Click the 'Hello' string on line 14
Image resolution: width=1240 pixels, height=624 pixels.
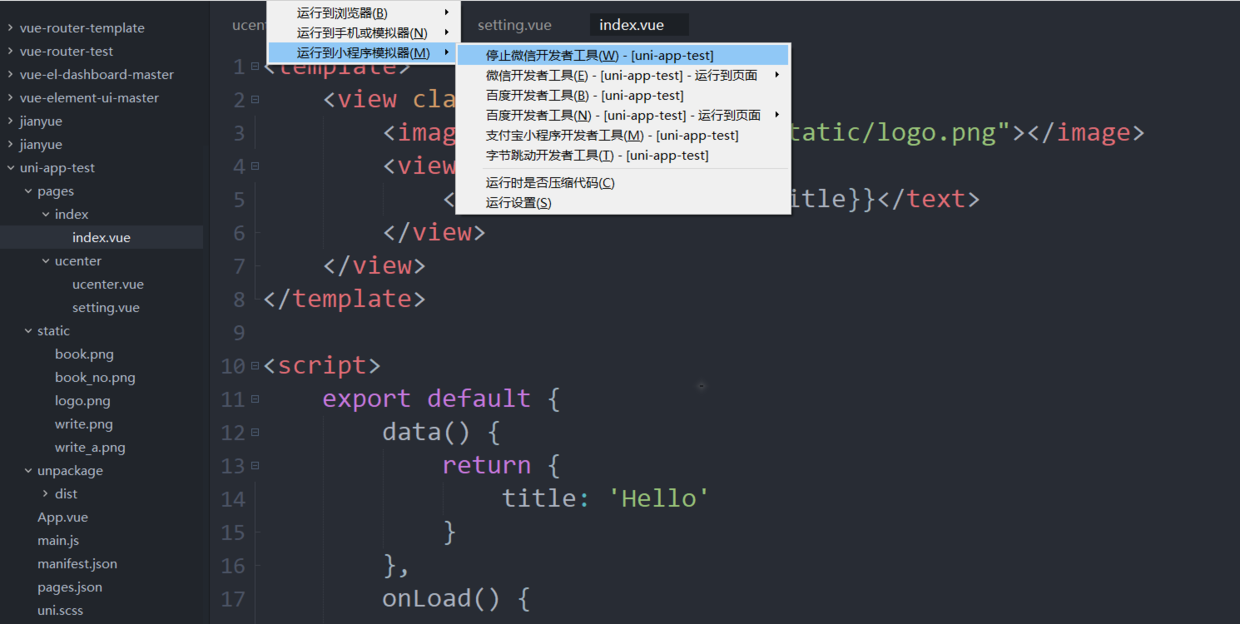(x=659, y=498)
